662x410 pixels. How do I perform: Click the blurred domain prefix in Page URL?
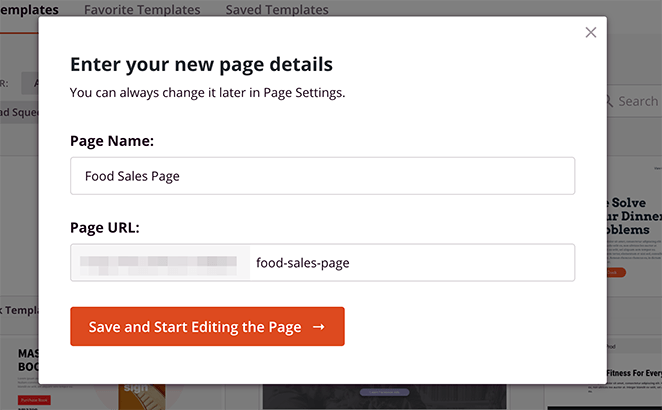coord(160,263)
